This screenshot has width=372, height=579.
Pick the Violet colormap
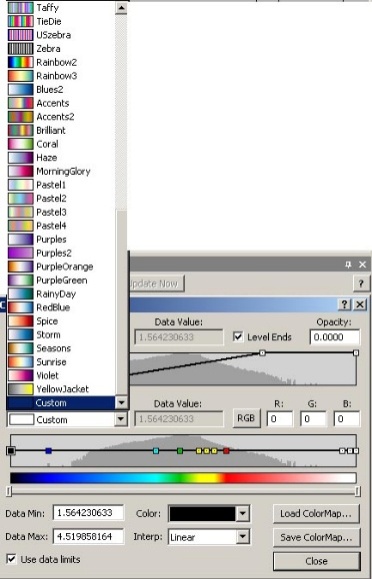click(x=61, y=376)
